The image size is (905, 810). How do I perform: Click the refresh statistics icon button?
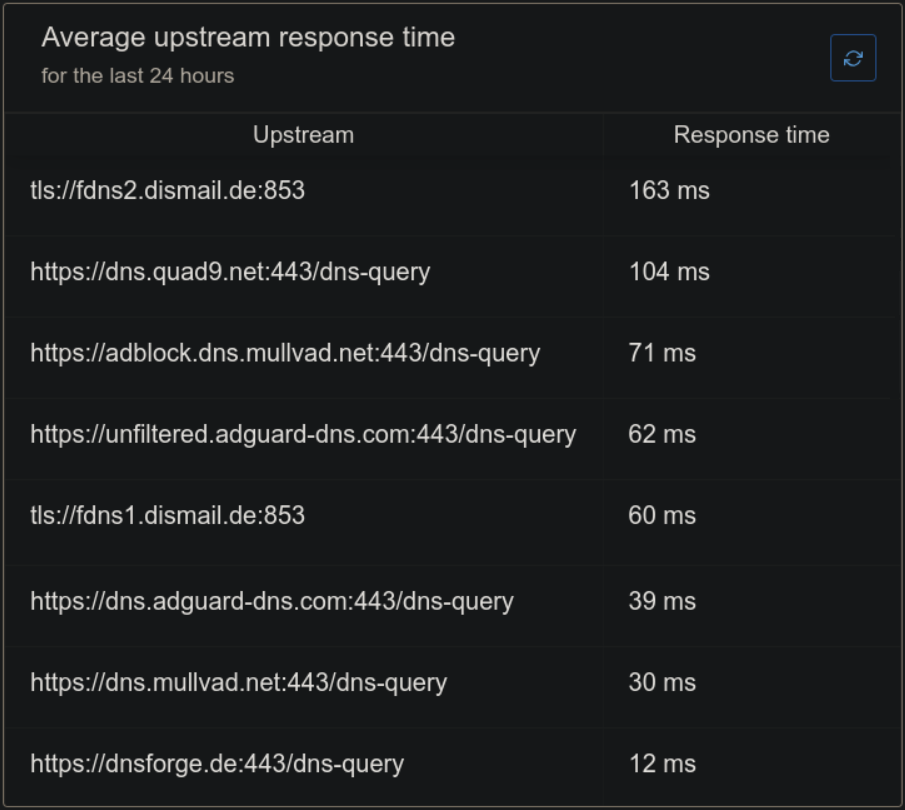(x=853, y=59)
